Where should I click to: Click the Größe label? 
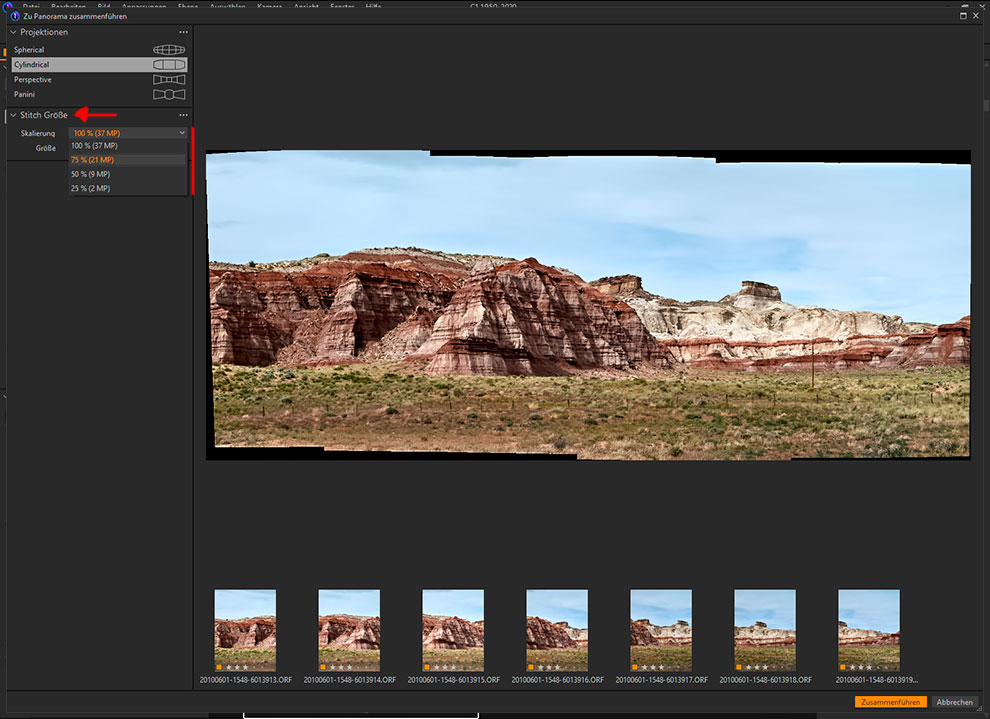point(45,148)
